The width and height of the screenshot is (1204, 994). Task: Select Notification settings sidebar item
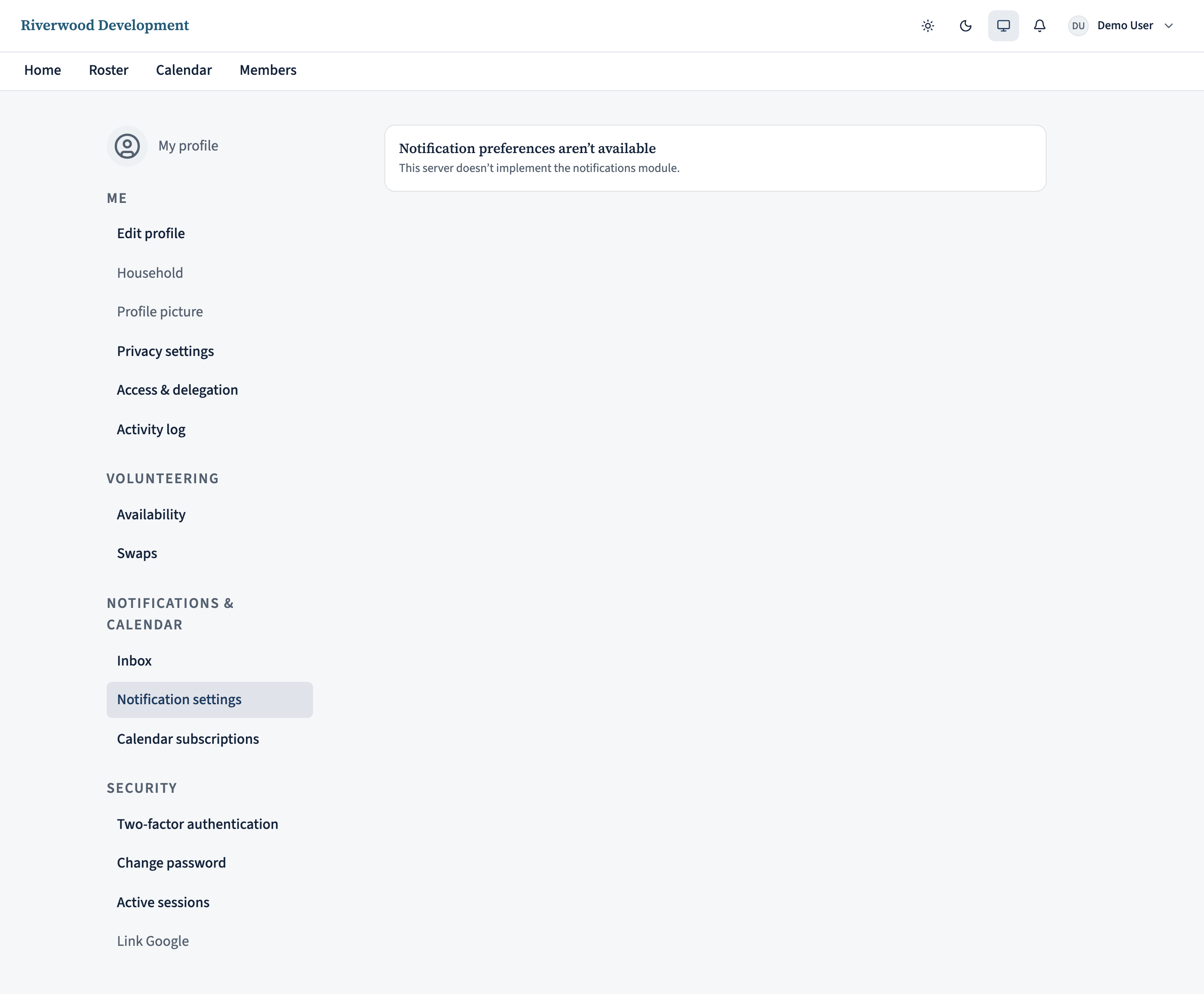click(x=209, y=699)
